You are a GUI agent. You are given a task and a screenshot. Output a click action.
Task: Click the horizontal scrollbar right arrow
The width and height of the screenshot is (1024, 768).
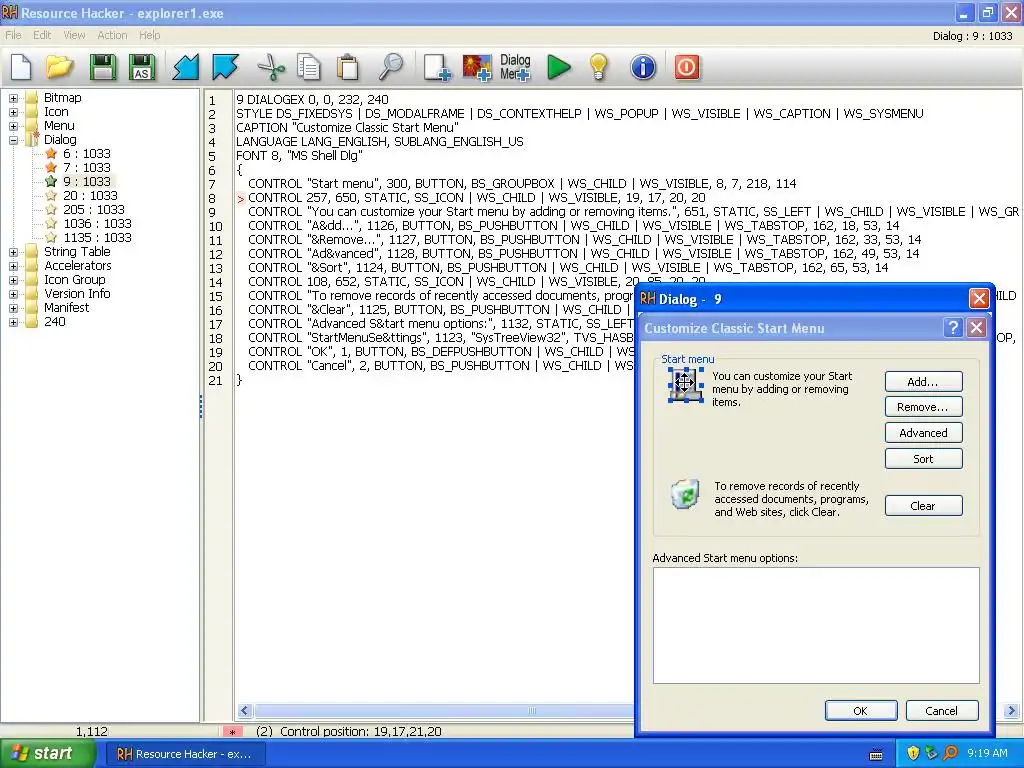tap(1012, 711)
